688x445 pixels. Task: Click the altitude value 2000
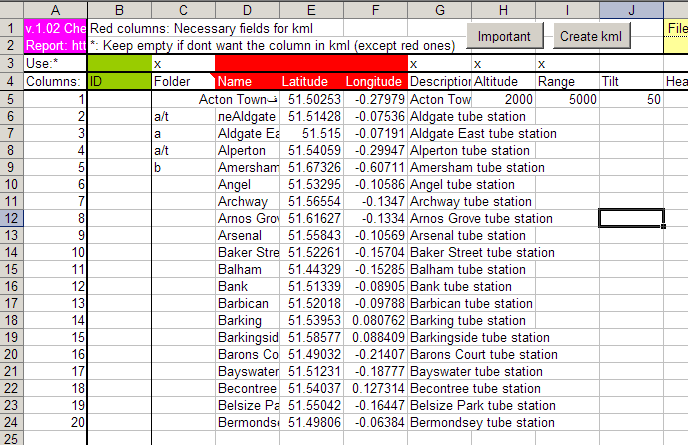[504, 99]
